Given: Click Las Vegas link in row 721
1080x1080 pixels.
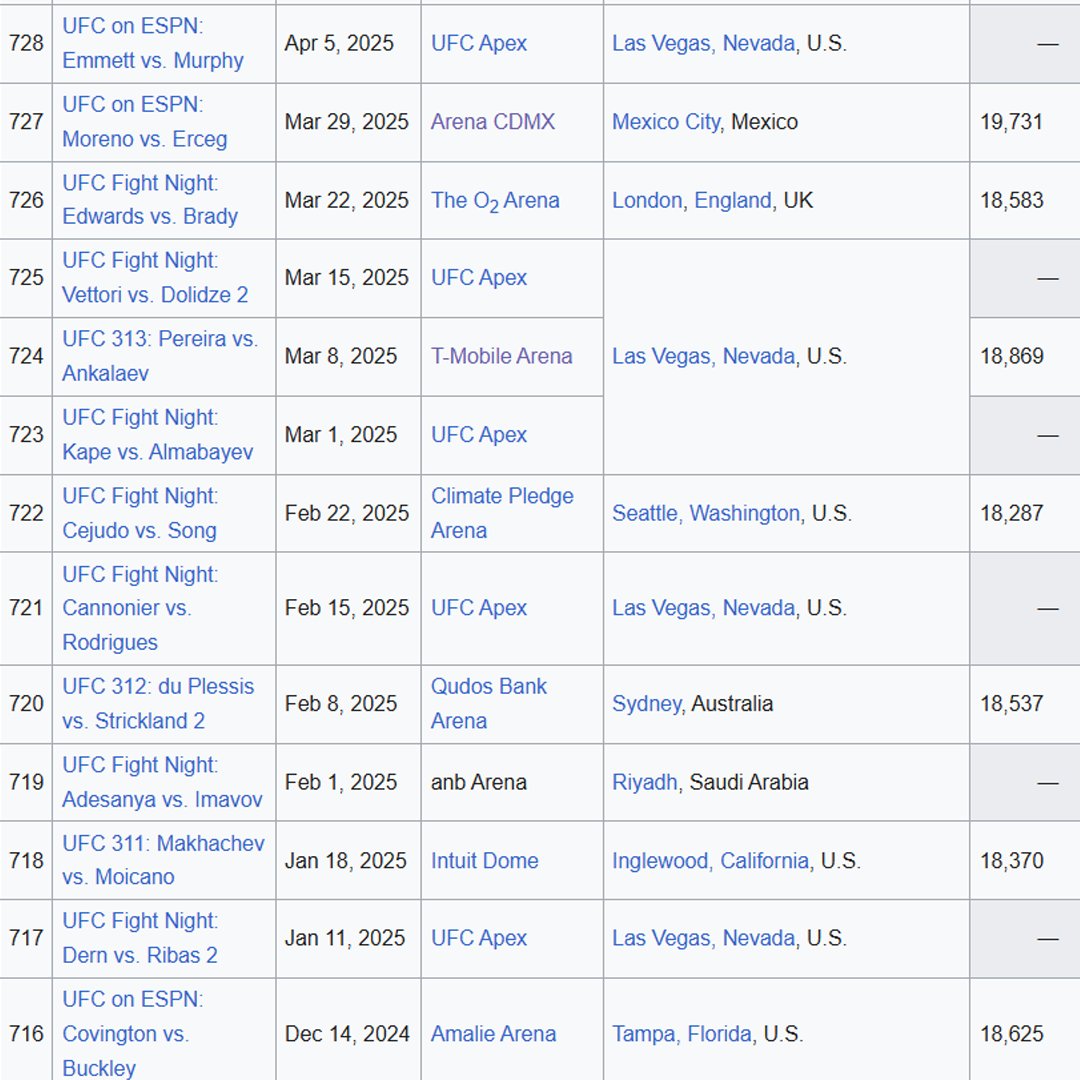Looking at the screenshot, I should 661,608.
